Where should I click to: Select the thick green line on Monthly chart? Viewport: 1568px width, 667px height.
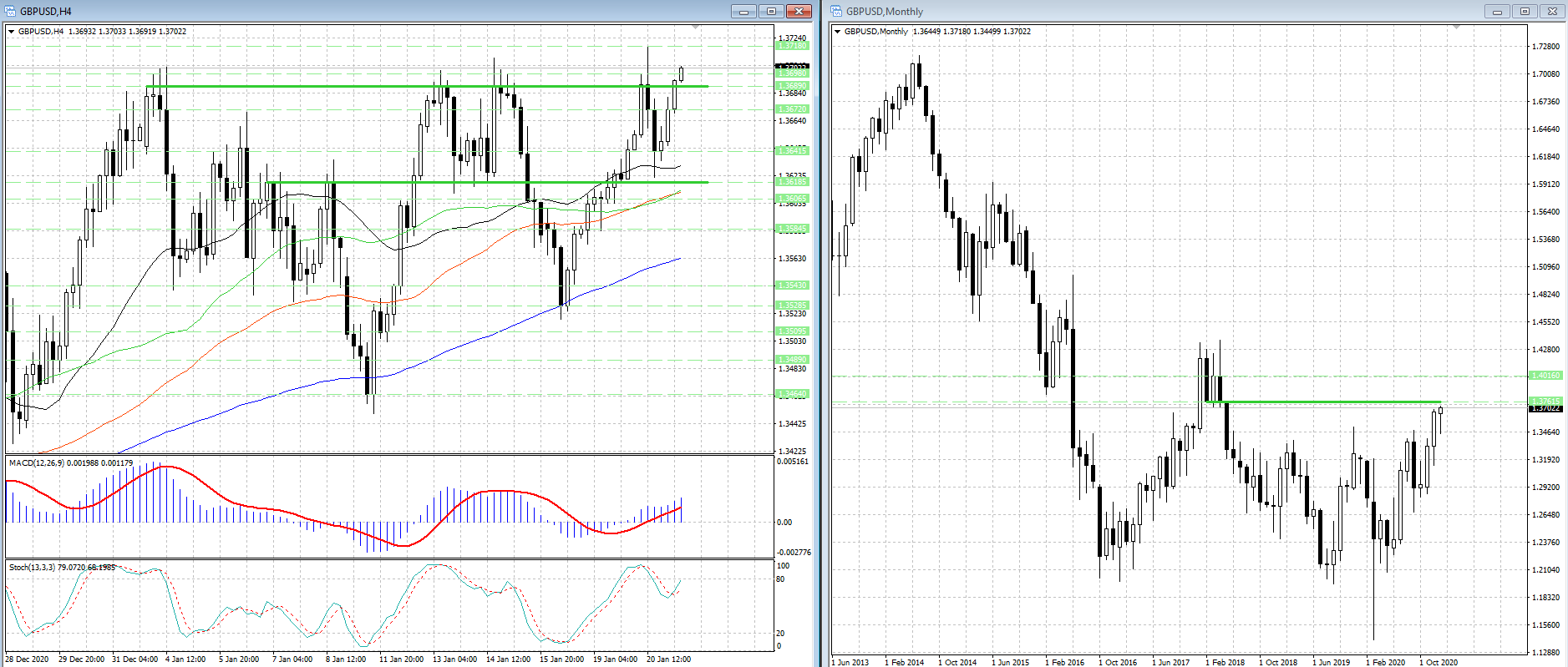(x=1328, y=402)
